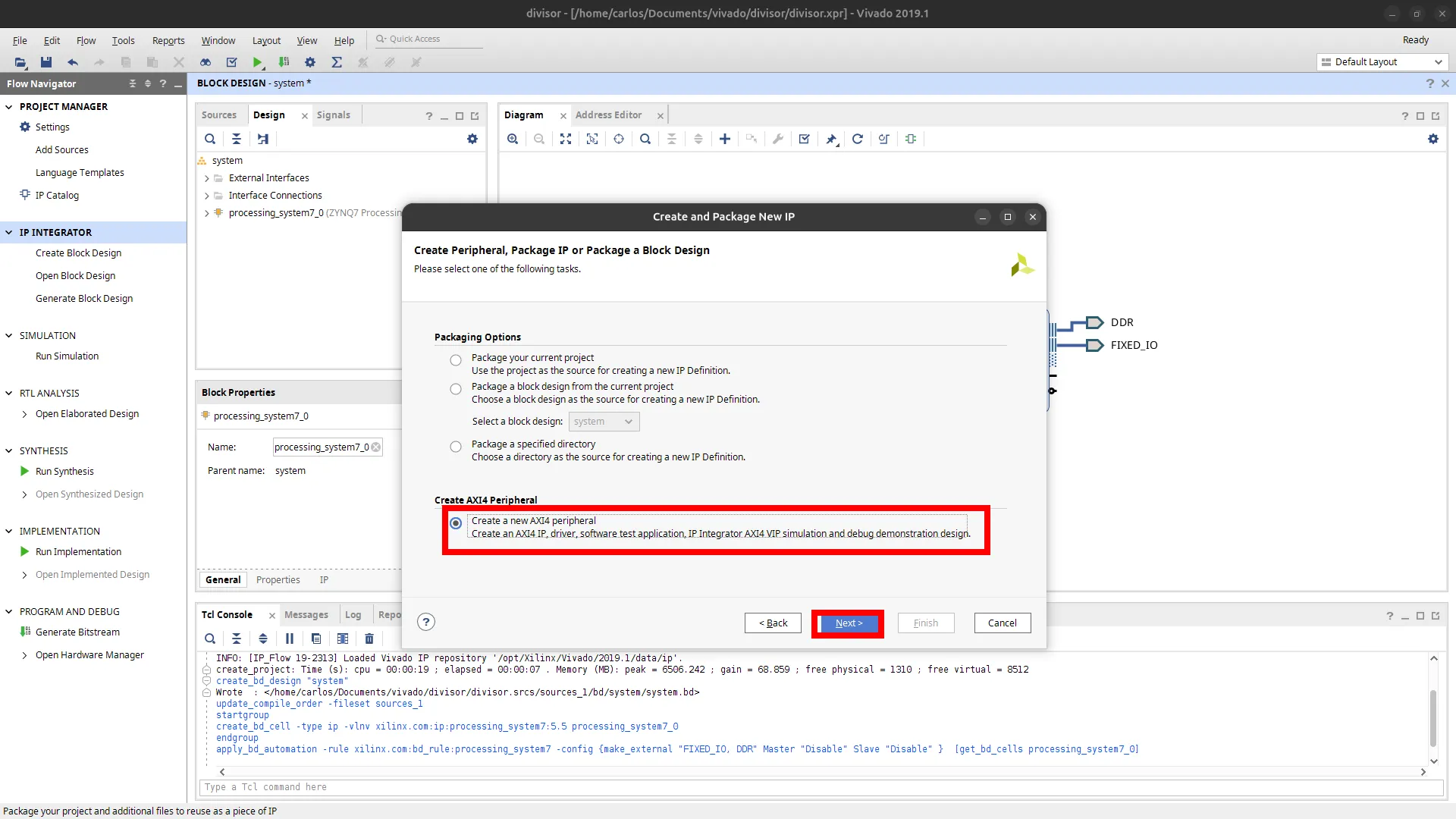Click the Save icon in main toolbar

46,62
